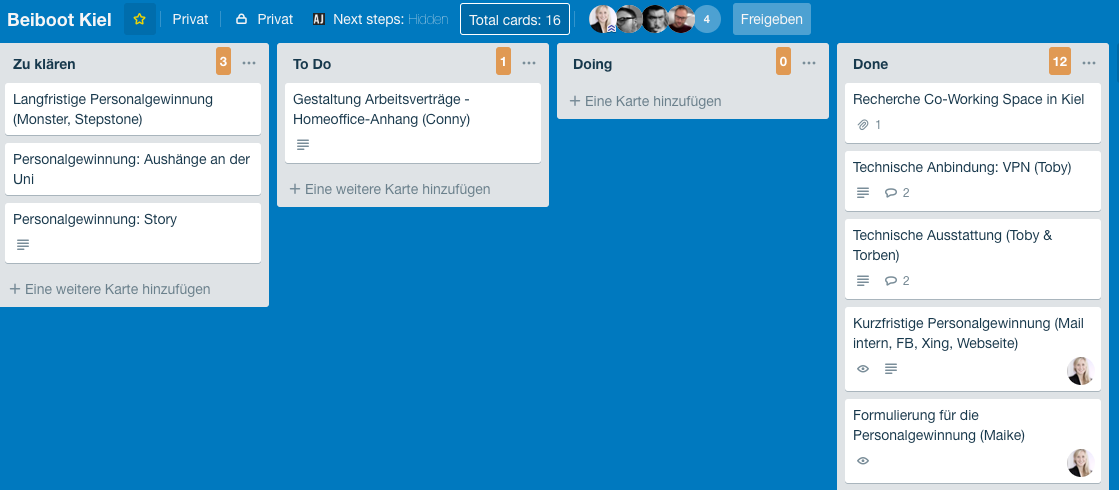Click comments icon on Technische Ausstattung card

pos(891,281)
